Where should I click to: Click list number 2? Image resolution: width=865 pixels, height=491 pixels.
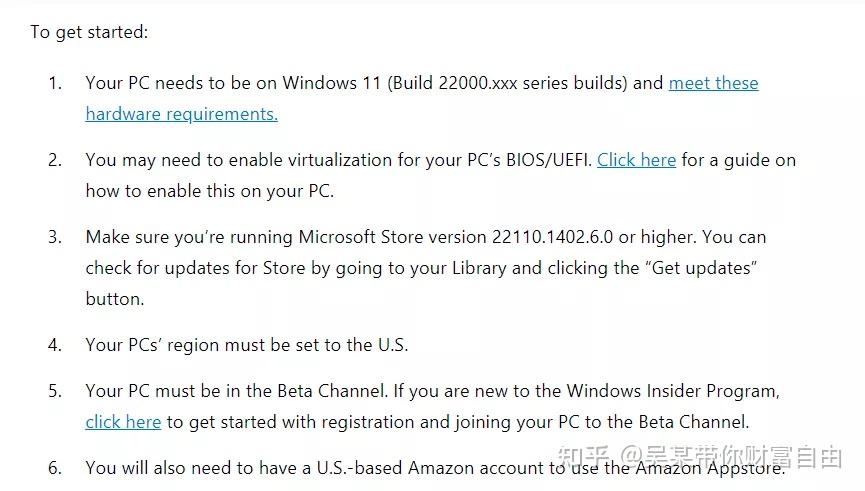click(54, 160)
